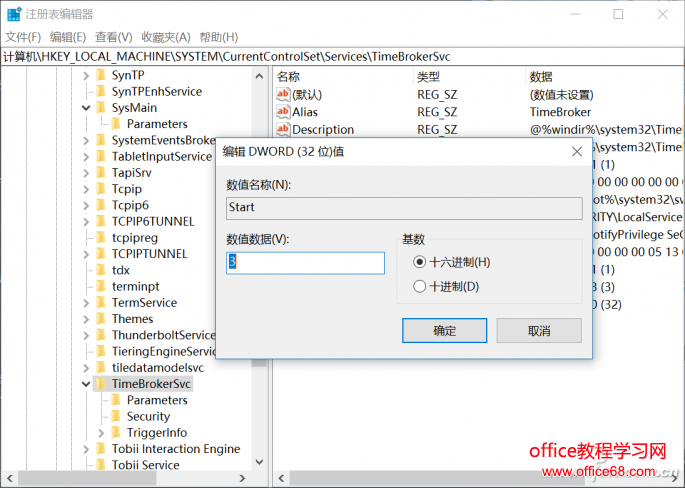This screenshot has height=488, width=685.
Task: Expand the Tcpip tree node
Action: (86, 189)
